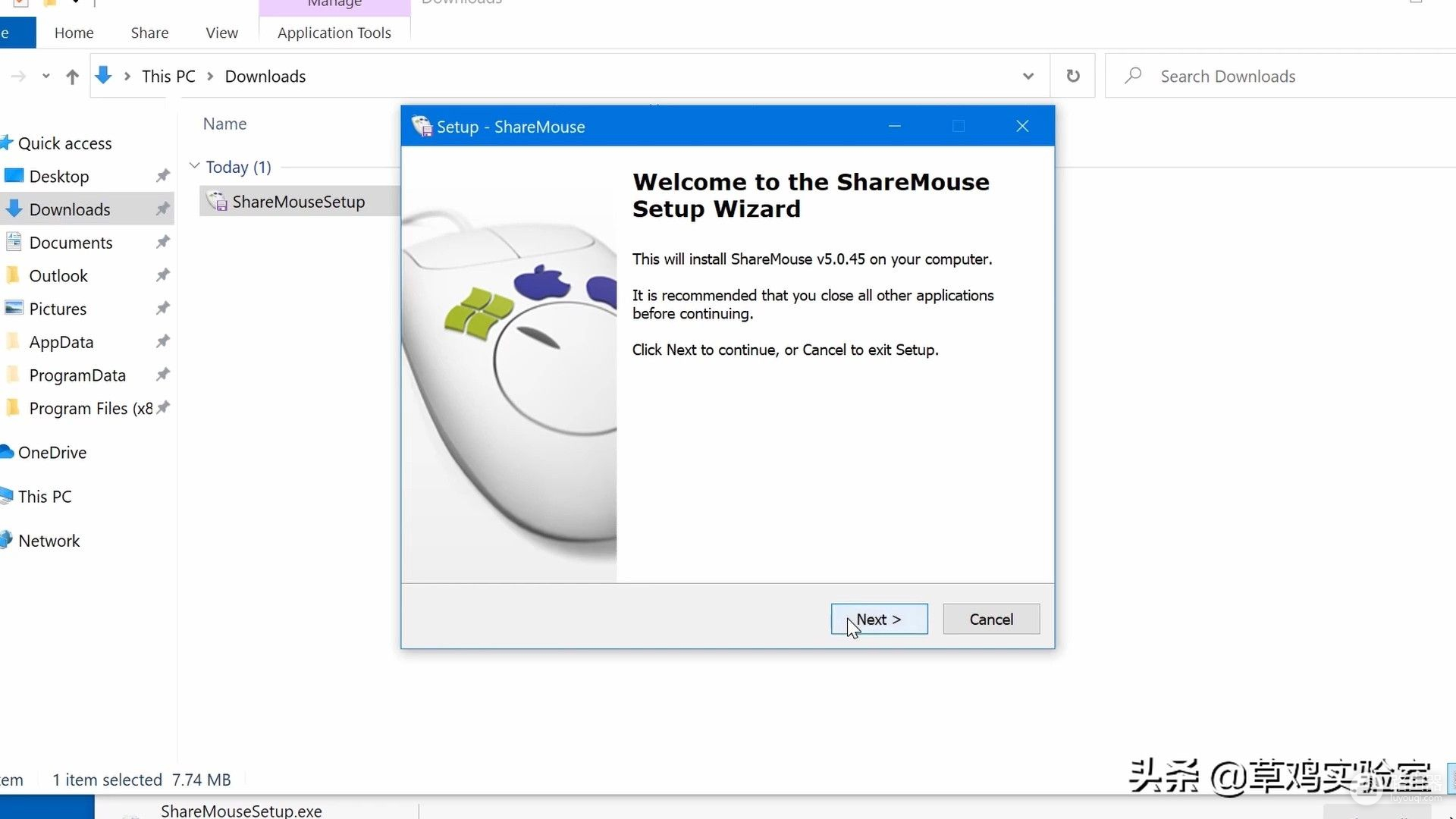Image resolution: width=1456 pixels, height=819 pixels.
Task: Open the Application Tools tab
Action: (x=334, y=33)
